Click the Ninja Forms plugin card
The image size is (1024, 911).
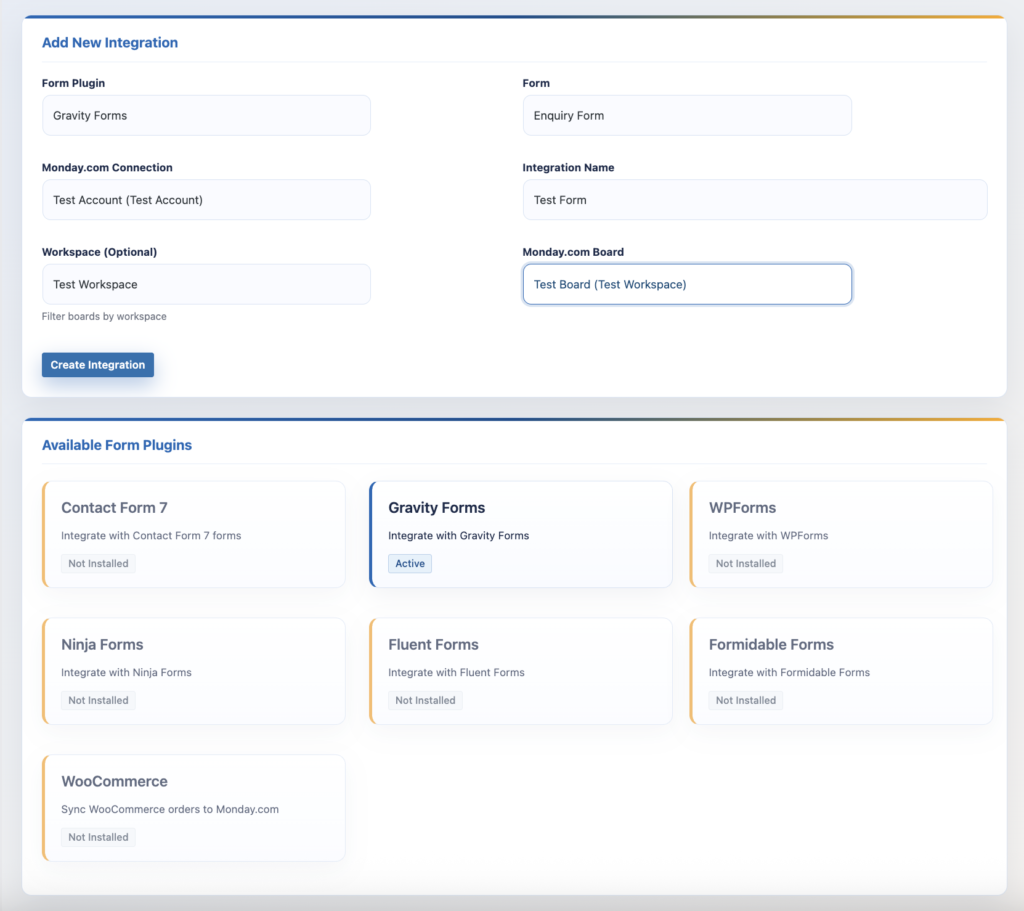click(x=194, y=670)
